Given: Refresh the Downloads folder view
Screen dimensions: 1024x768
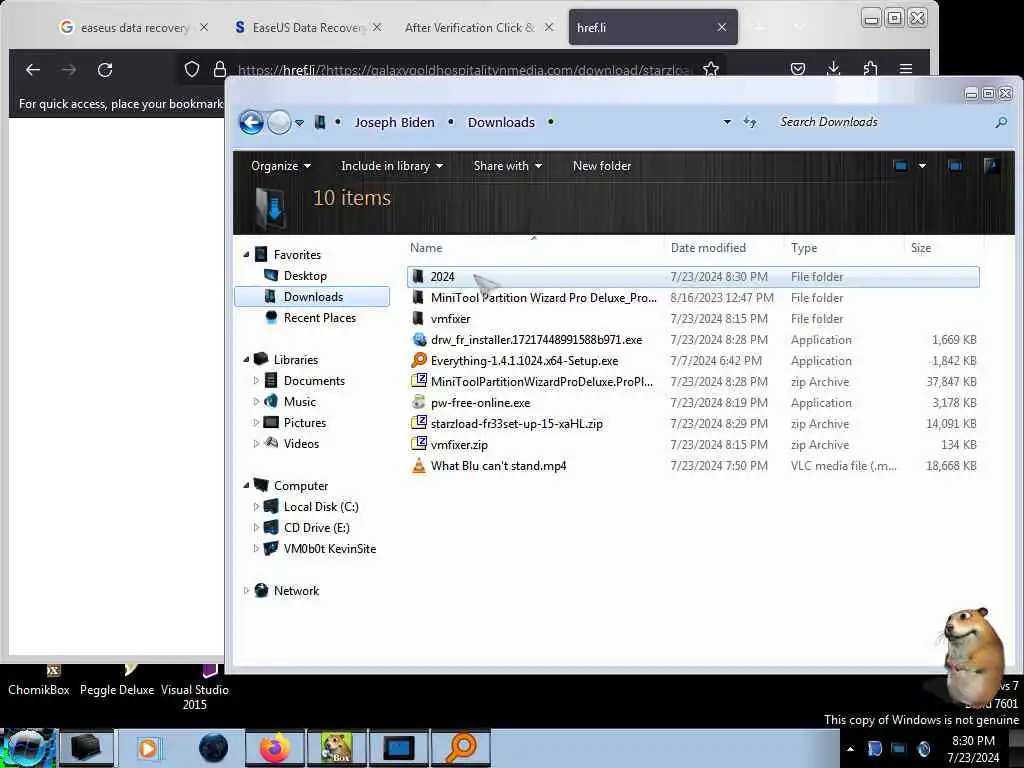Looking at the screenshot, I should point(750,122).
